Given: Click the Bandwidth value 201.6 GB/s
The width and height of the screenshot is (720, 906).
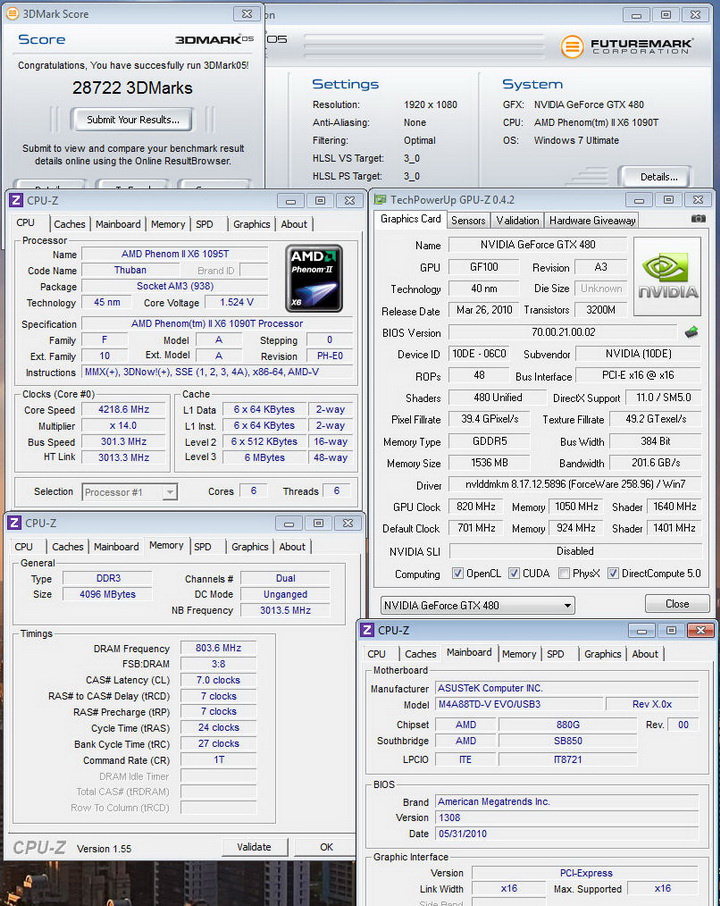Looking at the screenshot, I should coord(655,463).
